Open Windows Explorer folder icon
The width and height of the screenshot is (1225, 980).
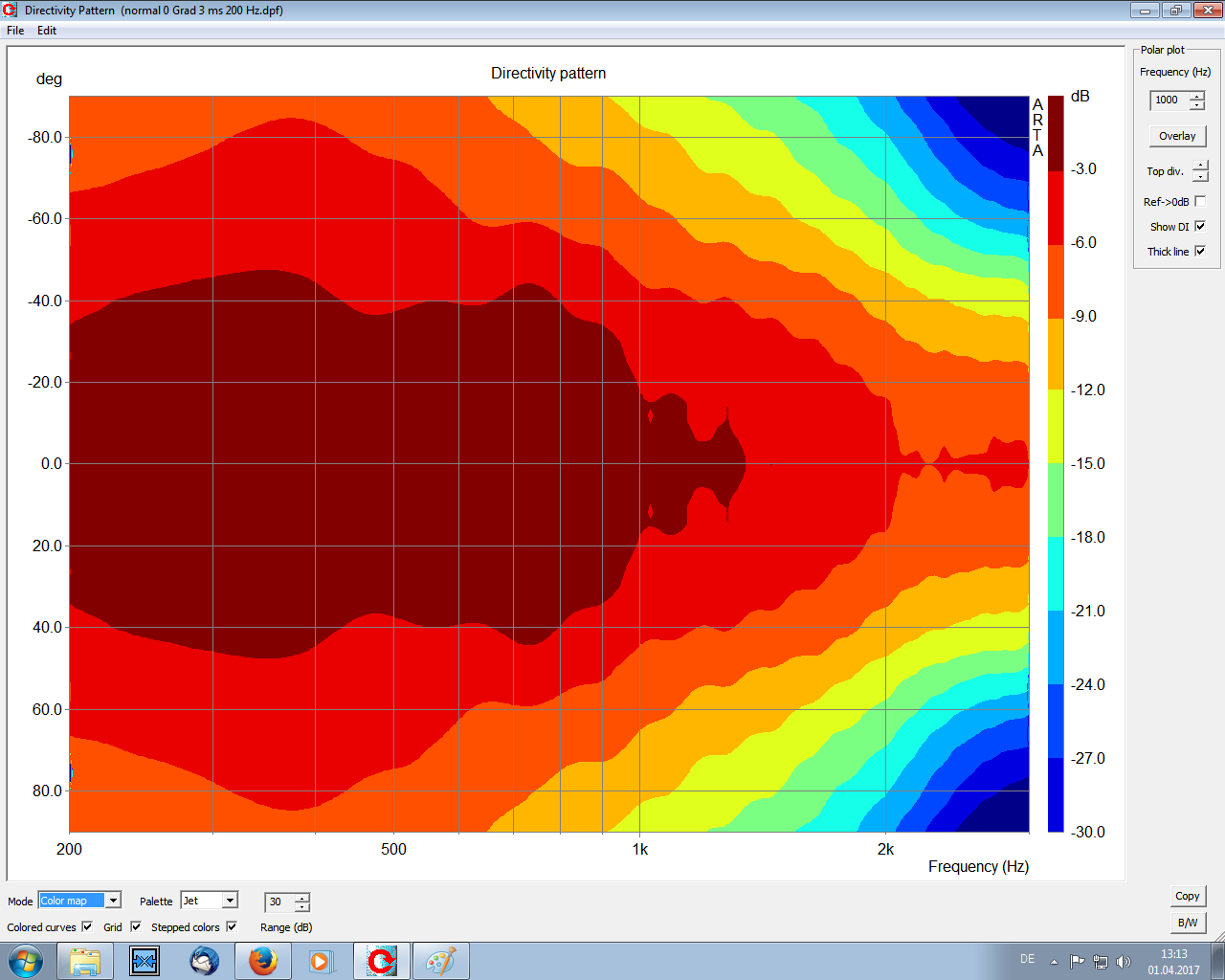pos(85,960)
